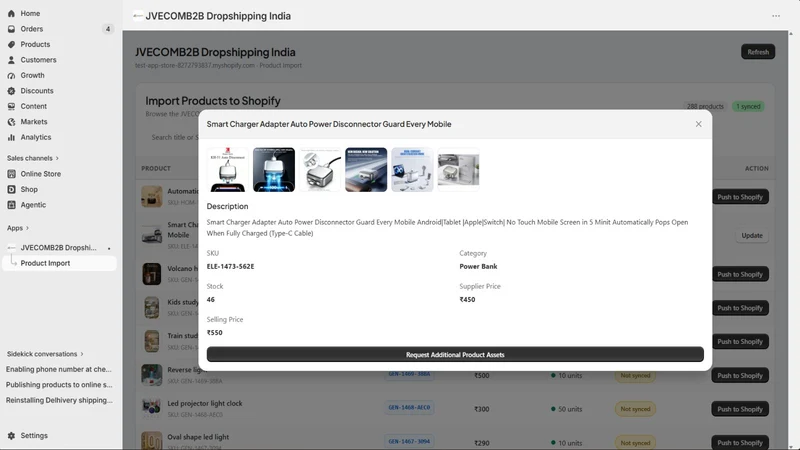The image size is (800, 450).
Task: Click the Markets globe icon
Action: (11, 122)
